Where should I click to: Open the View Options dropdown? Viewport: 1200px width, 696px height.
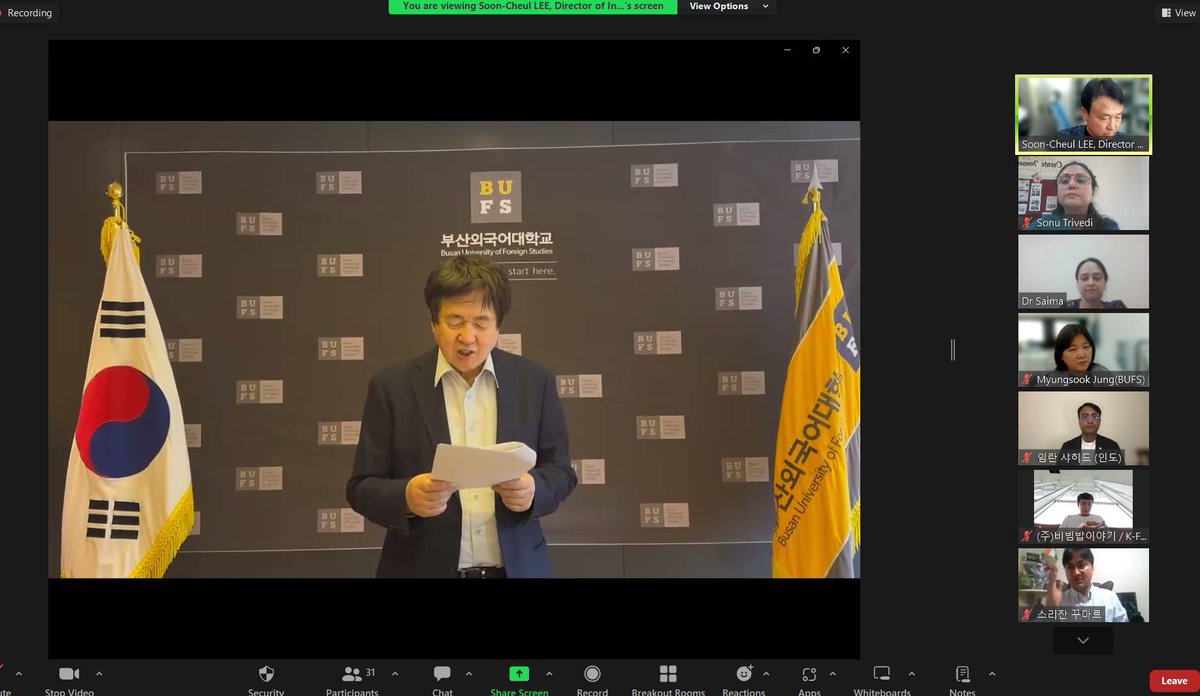tap(730, 6)
